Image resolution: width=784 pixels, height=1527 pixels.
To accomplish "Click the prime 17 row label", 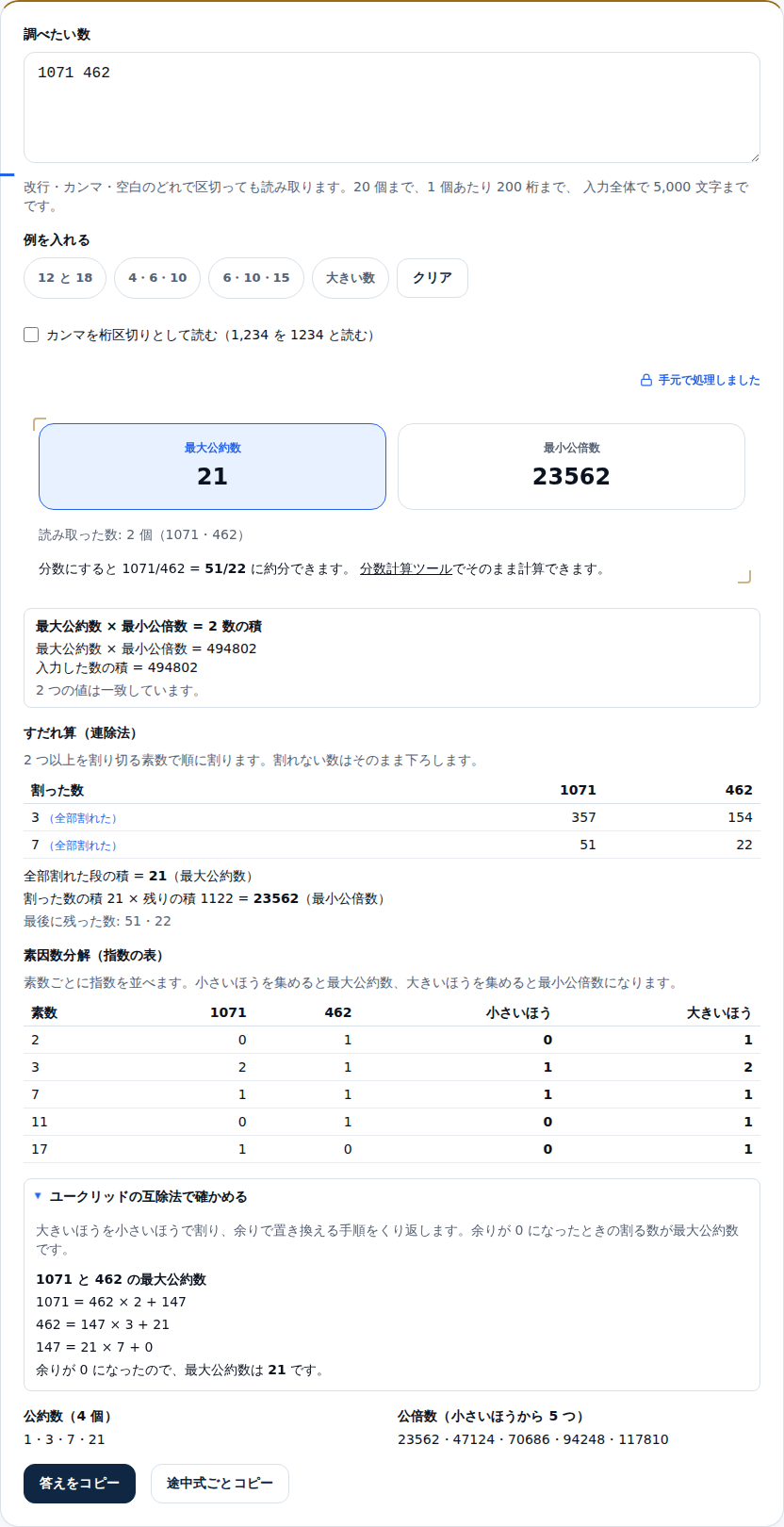I will tap(39, 1150).
